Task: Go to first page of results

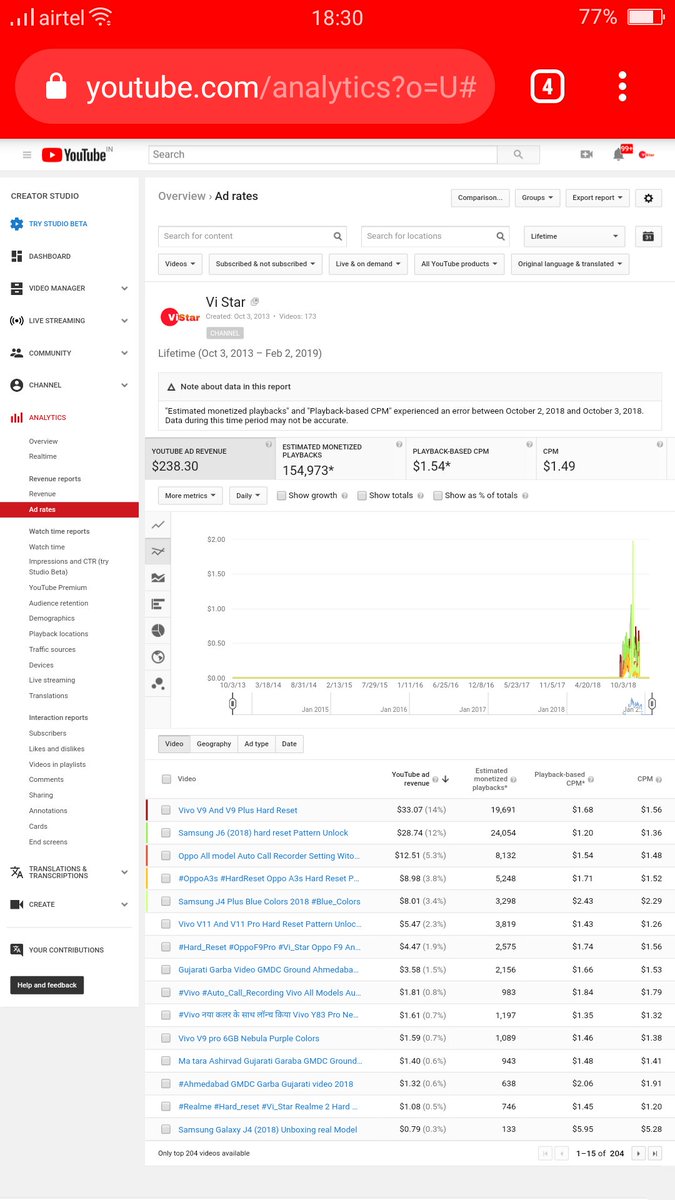Action: [545, 1153]
